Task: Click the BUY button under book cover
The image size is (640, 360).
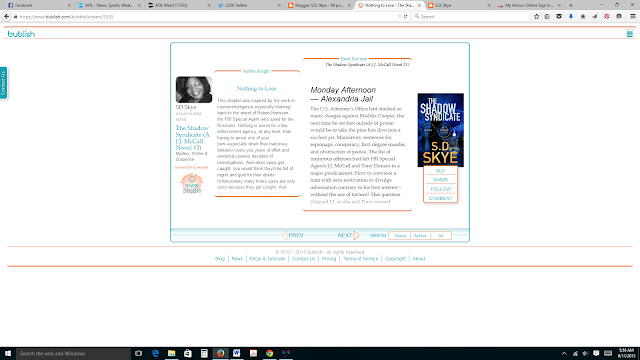Action: tap(440, 171)
